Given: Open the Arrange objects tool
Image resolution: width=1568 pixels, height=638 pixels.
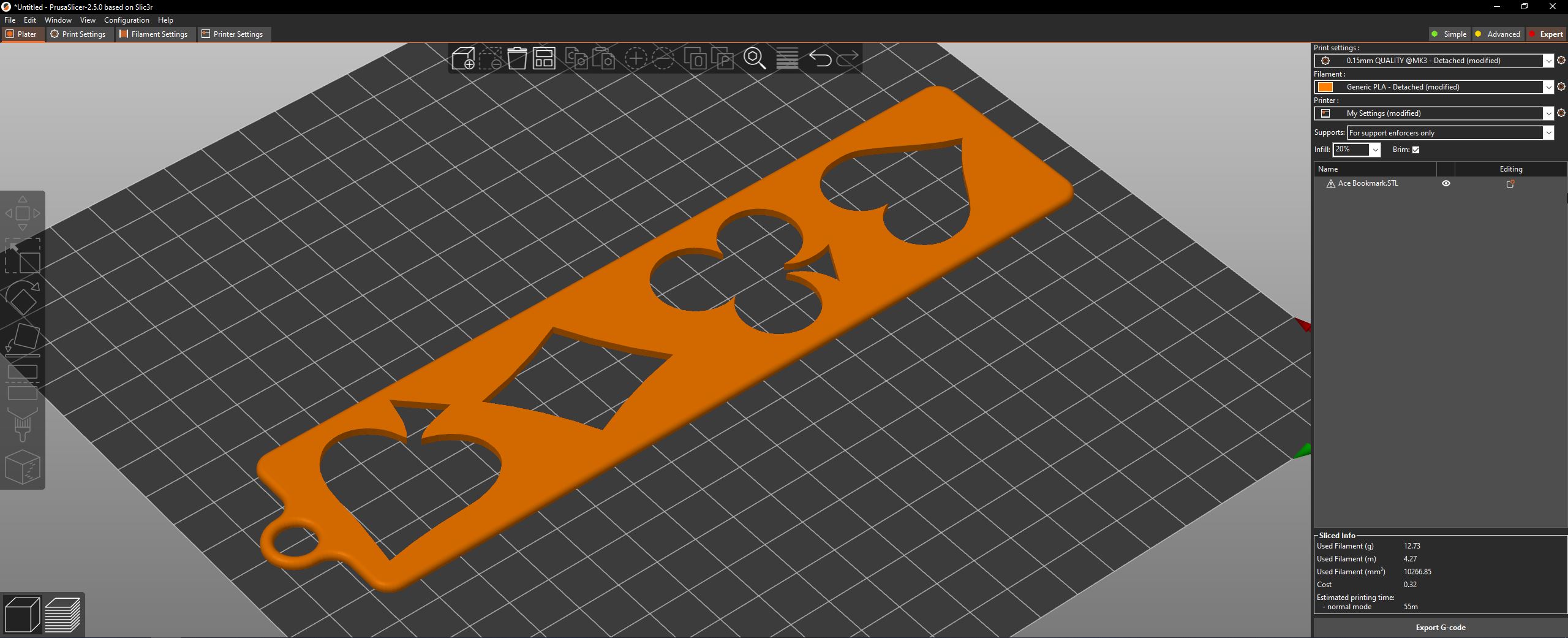Looking at the screenshot, I should 543,58.
